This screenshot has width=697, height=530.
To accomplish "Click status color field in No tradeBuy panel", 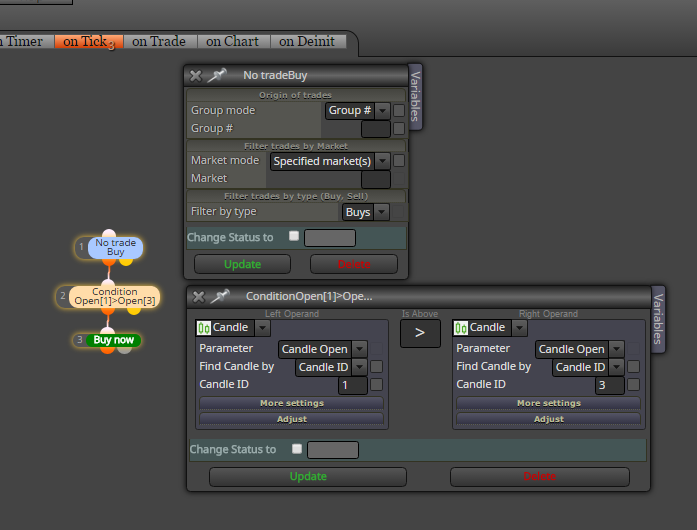I will coord(330,238).
